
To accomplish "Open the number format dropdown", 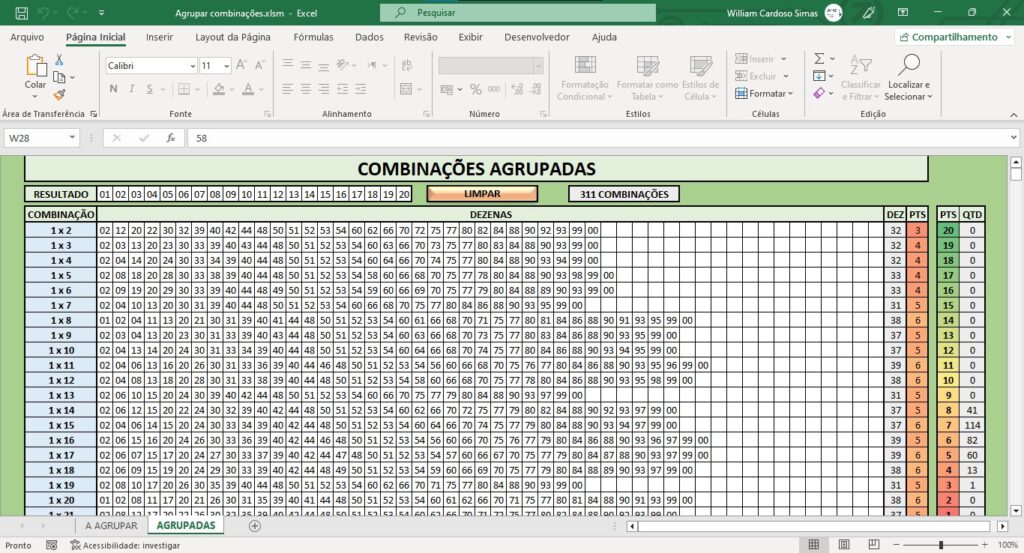I will point(538,65).
